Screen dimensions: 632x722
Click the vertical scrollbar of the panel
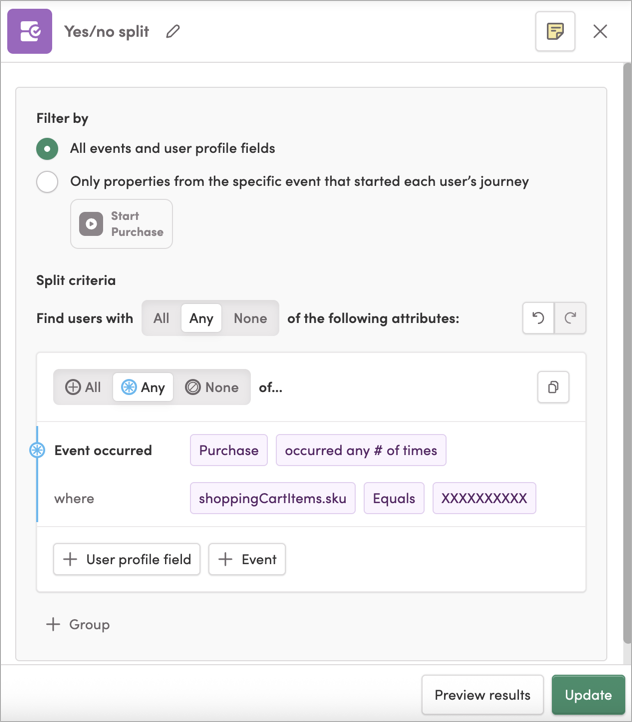[627, 354]
